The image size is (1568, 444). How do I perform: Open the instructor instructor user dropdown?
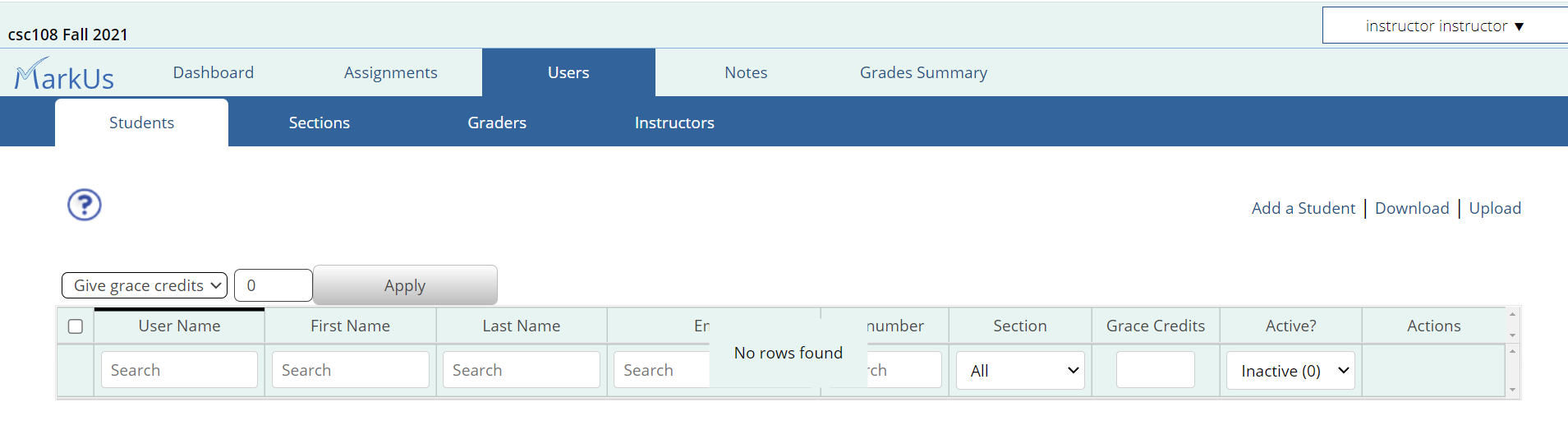[x=1445, y=25]
